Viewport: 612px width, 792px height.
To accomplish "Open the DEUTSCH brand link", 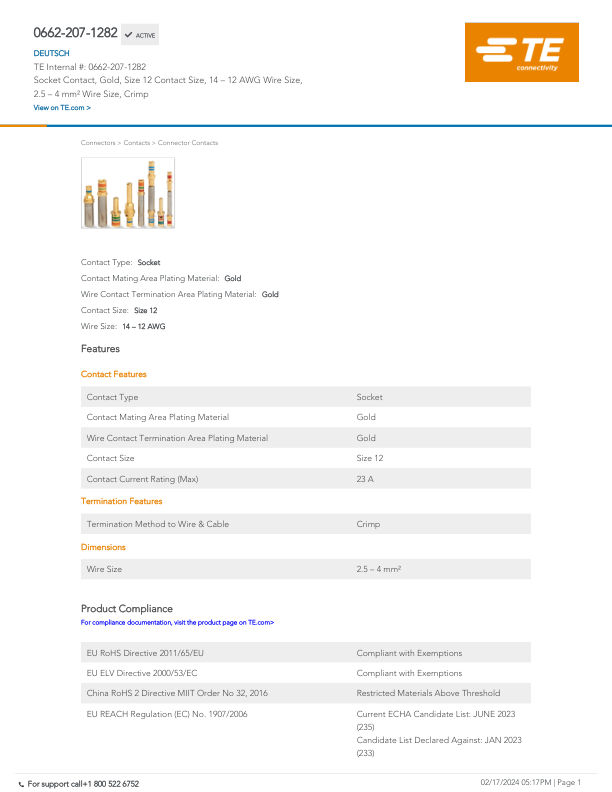I will point(52,53).
